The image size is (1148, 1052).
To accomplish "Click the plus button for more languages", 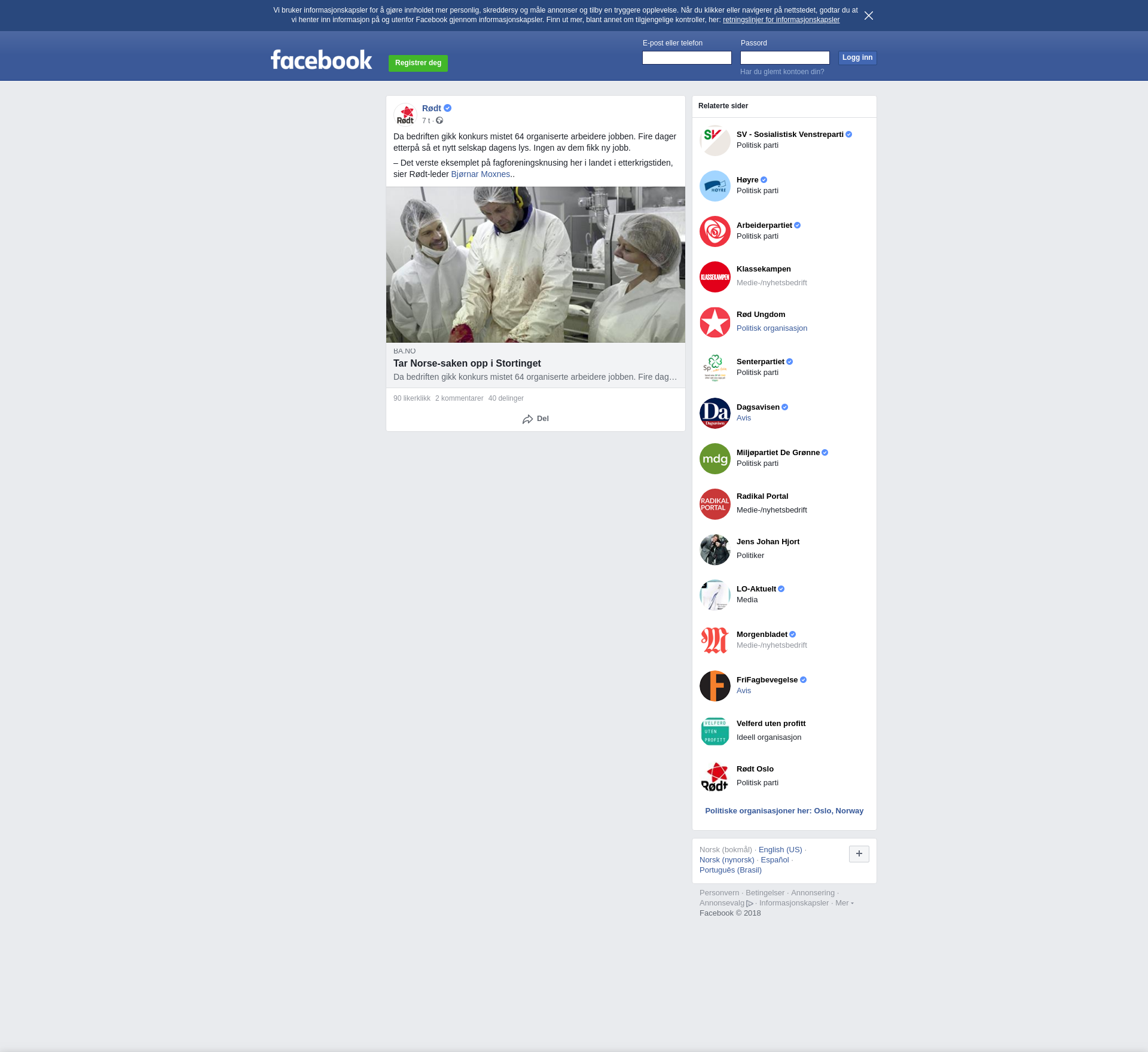I will pos(859,854).
